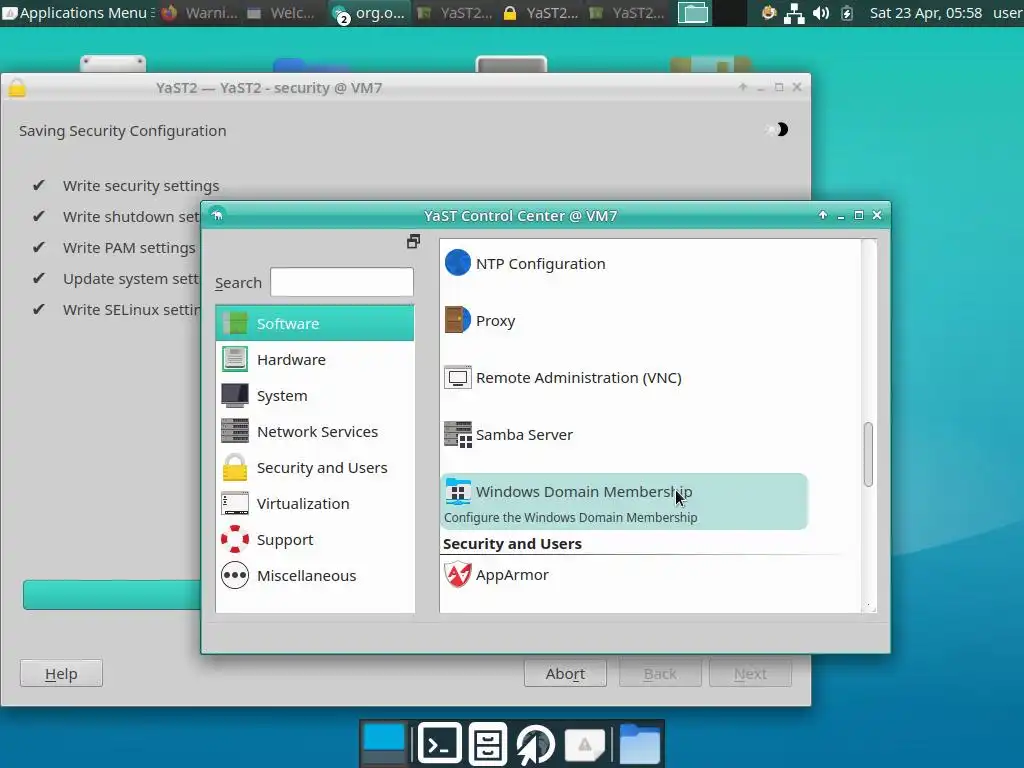The height and width of the screenshot is (768, 1024).
Task: Click the module list vertical scrollbar handle
Action: [869, 454]
